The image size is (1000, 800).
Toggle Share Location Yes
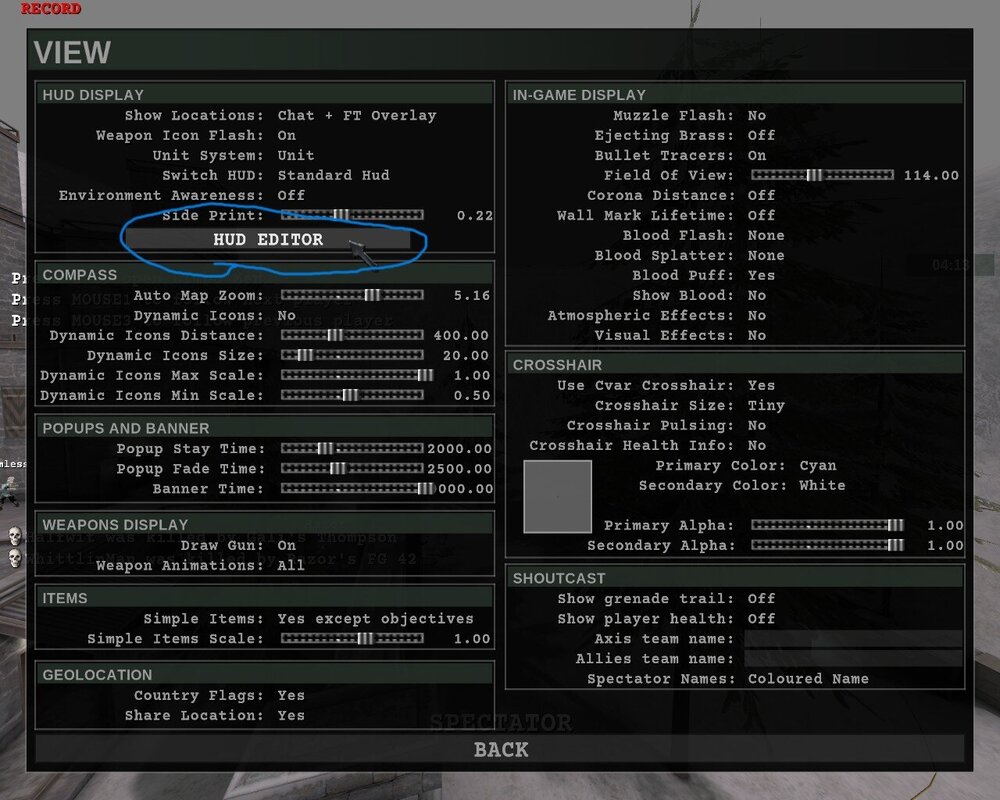click(291, 715)
